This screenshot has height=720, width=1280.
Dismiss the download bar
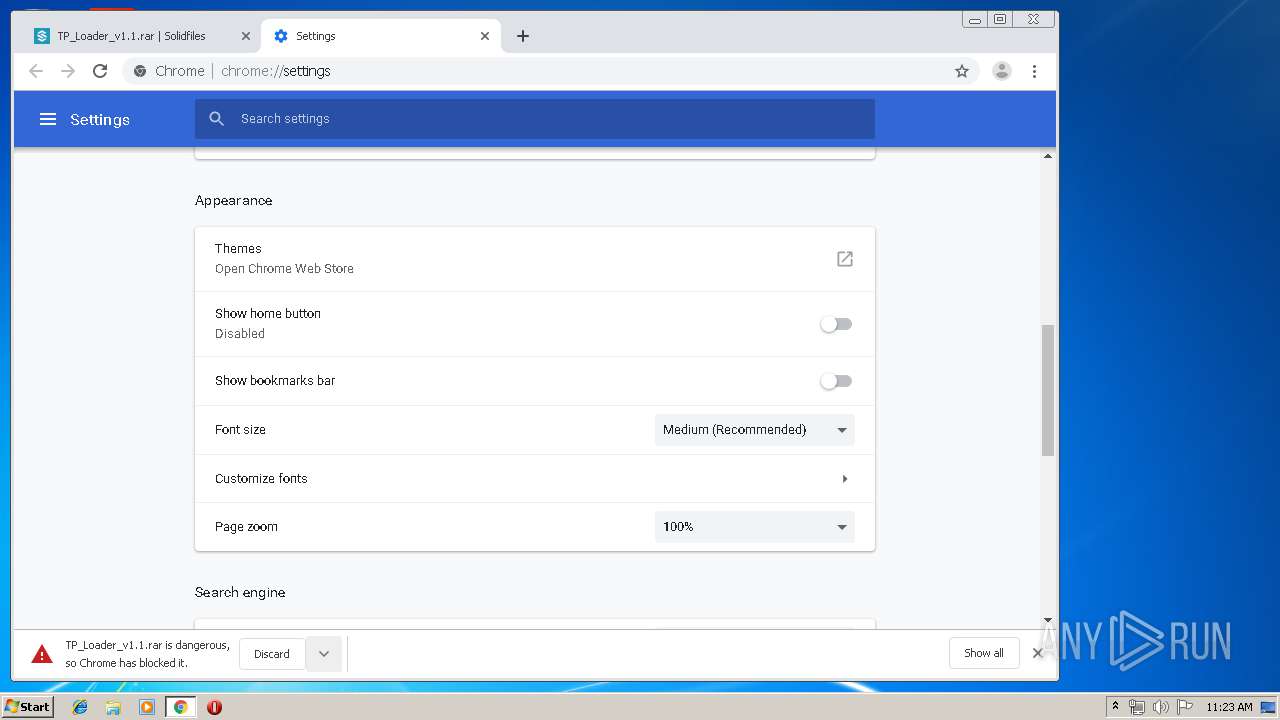tap(1037, 653)
